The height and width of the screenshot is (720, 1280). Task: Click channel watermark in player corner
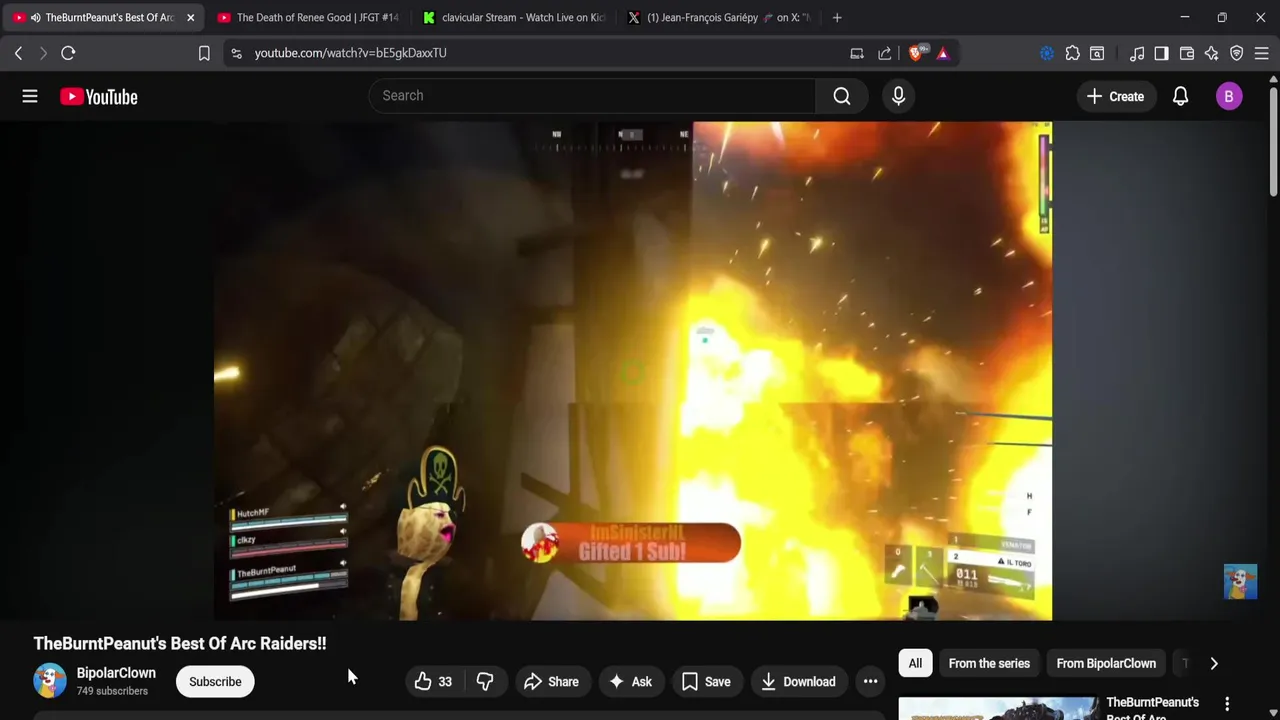(1240, 582)
